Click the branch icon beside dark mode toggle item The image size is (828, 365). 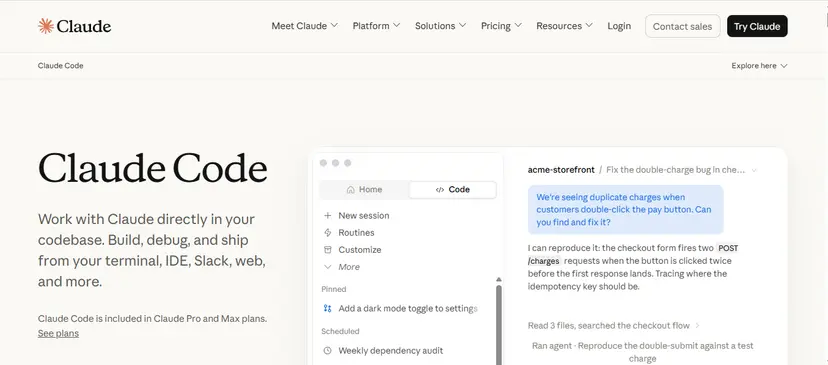[x=327, y=308]
